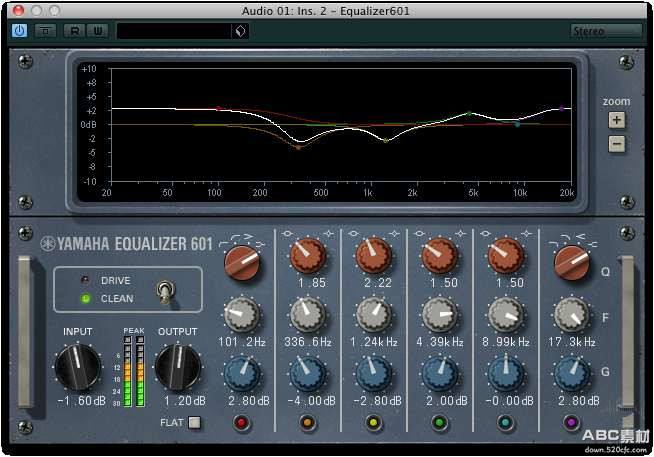Toggle the green band 4 enable LED
Image resolution: width=654 pixels, height=457 pixels.
coord(439,423)
